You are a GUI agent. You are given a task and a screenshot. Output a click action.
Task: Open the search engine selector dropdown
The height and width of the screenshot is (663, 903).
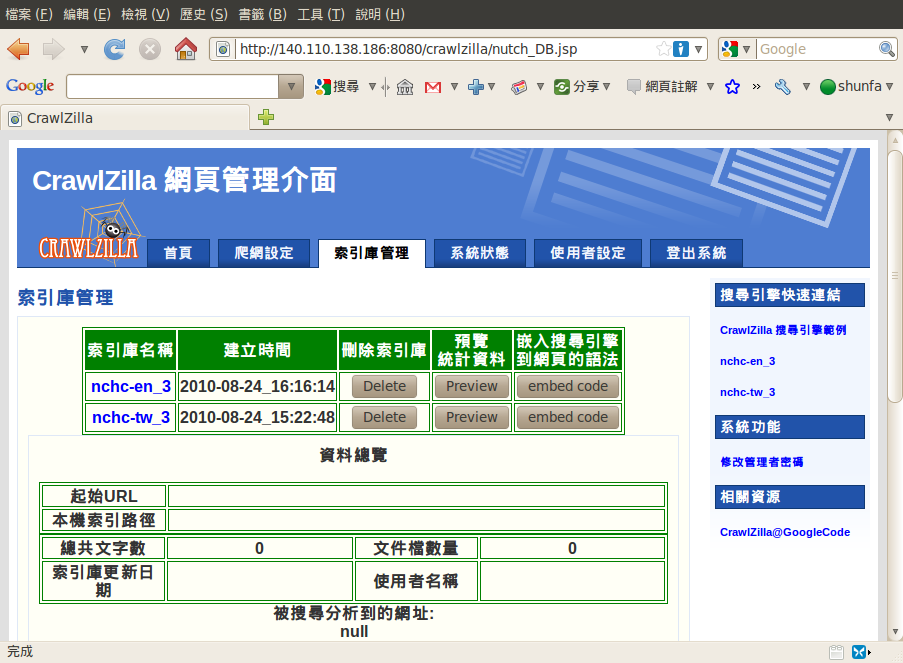(746, 49)
